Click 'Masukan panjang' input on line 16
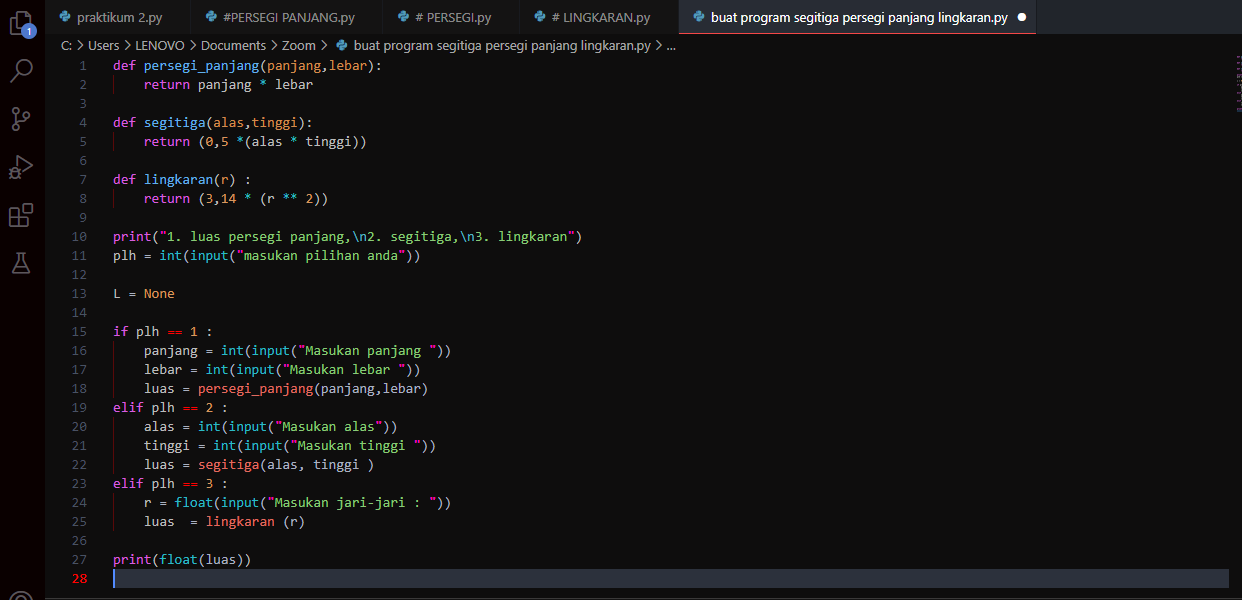This screenshot has width=1242, height=600. 367,350
